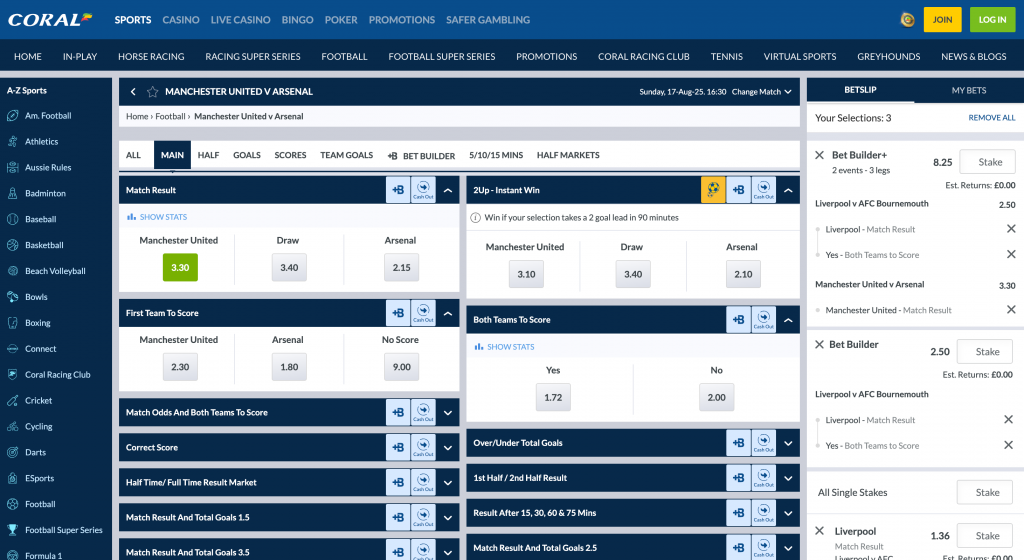Click the Football breadcrumb link
Screen dimensions: 1024x560
(170, 117)
